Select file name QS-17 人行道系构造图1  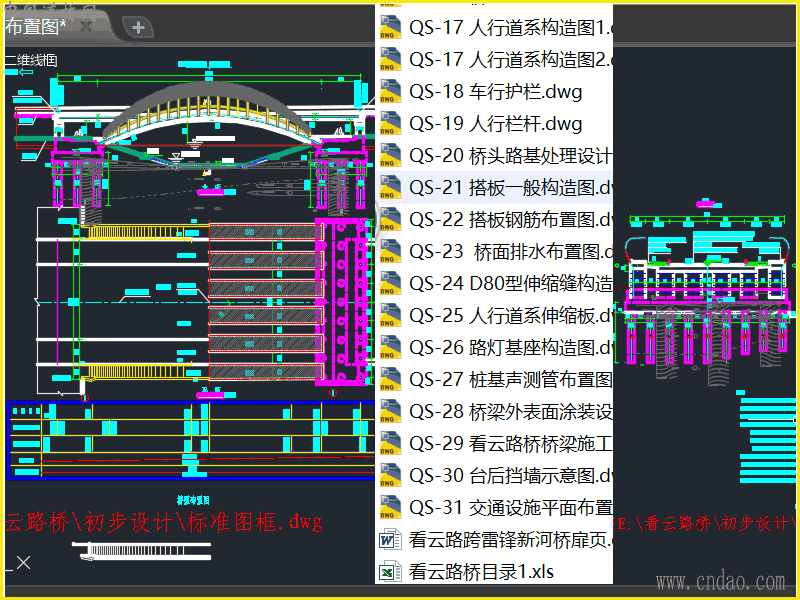coord(511,28)
